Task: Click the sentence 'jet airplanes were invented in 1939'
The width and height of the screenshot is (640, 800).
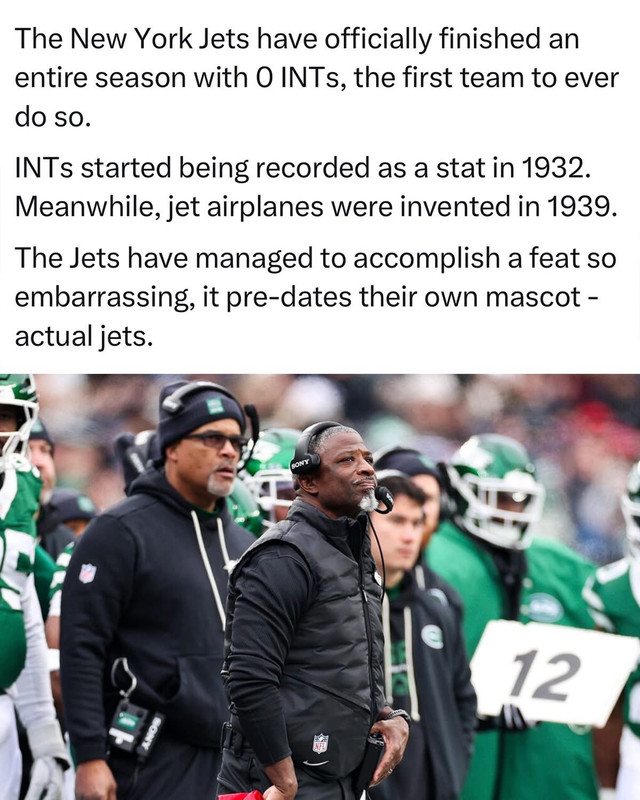Action: (x=391, y=207)
